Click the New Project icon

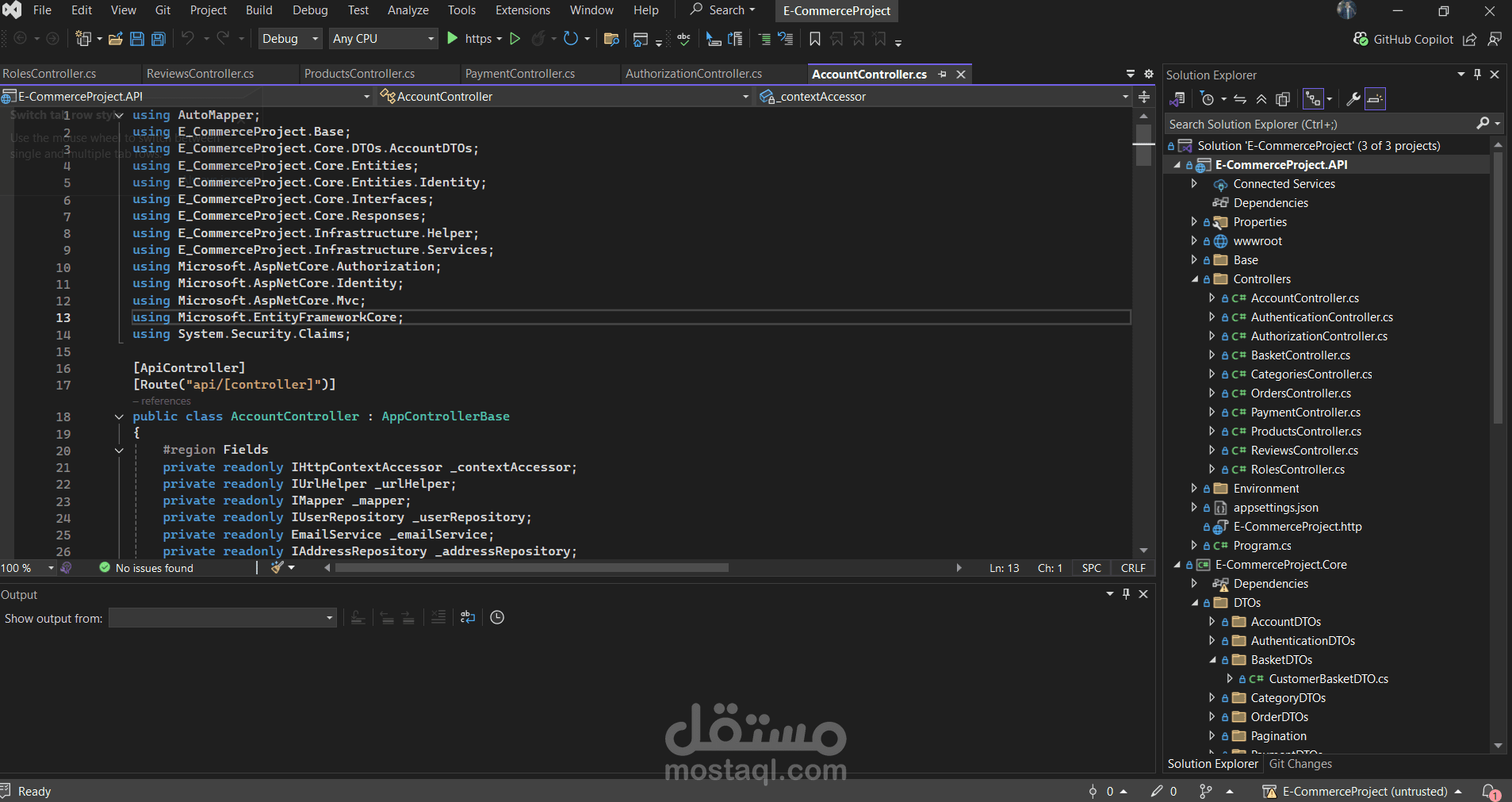83,39
